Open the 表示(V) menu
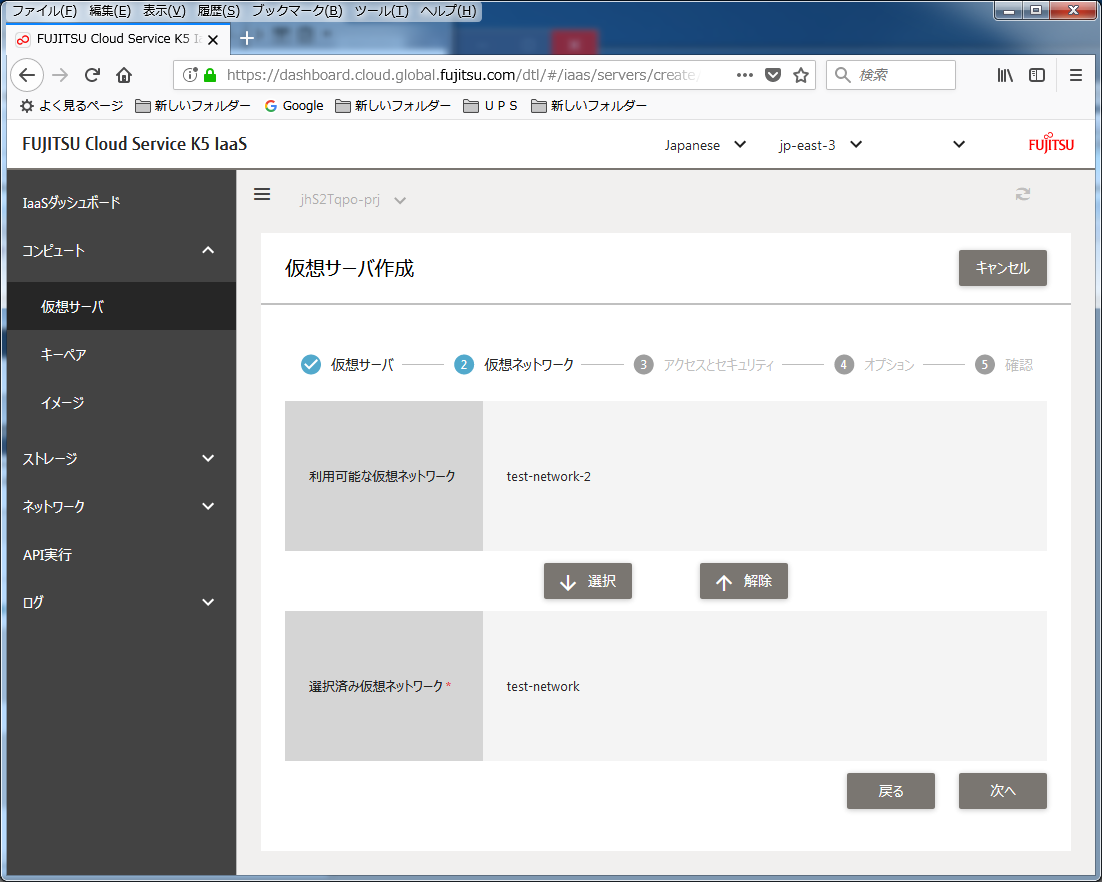 164,11
